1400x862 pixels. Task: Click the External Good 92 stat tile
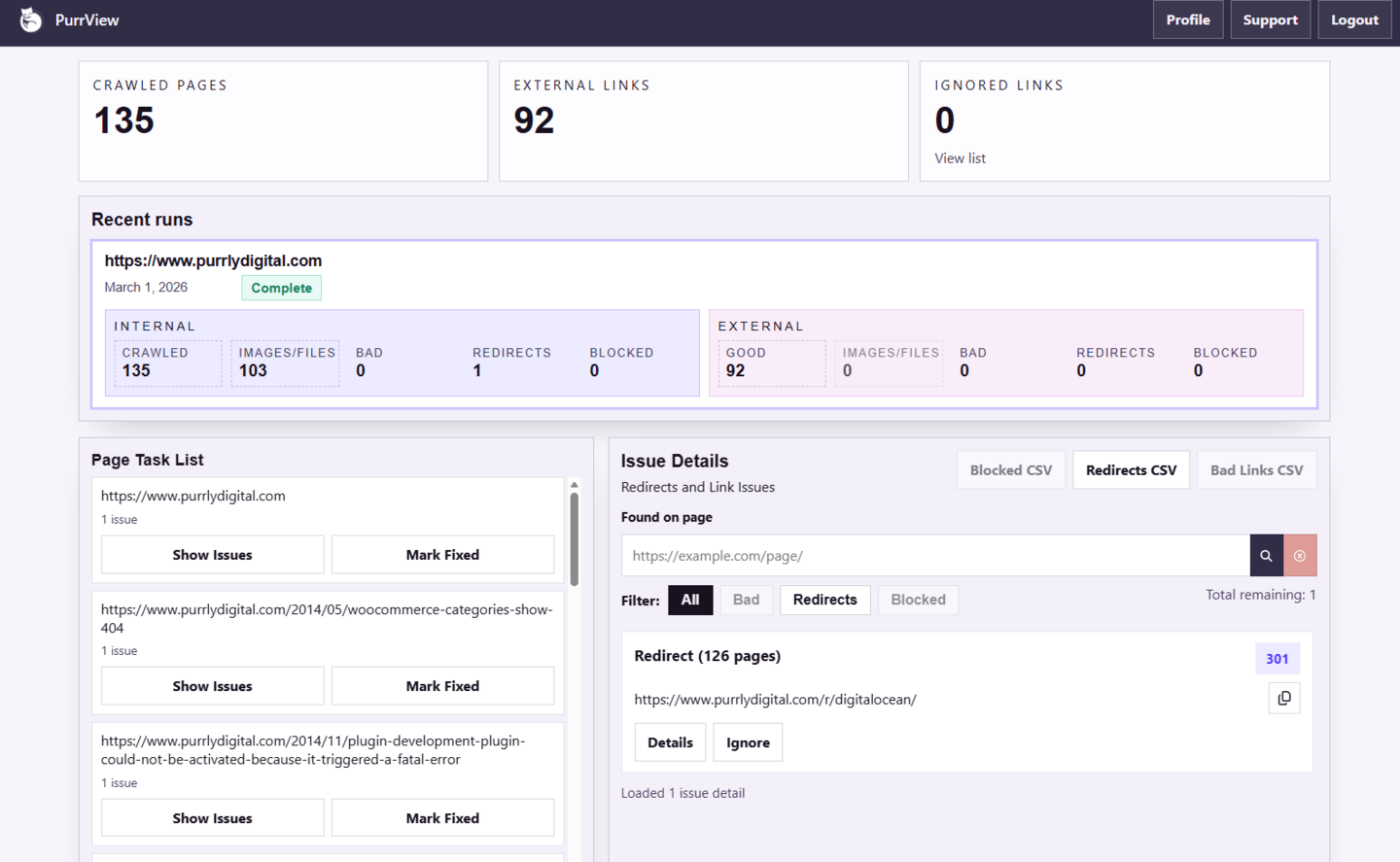tap(771, 362)
